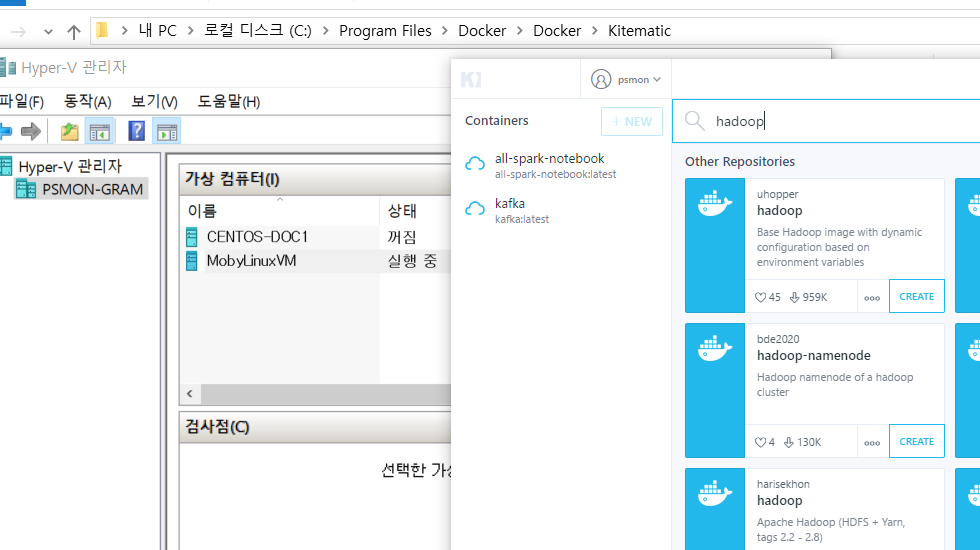Toggle the action pane show/hide button
The image size is (980, 550).
click(x=166, y=131)
